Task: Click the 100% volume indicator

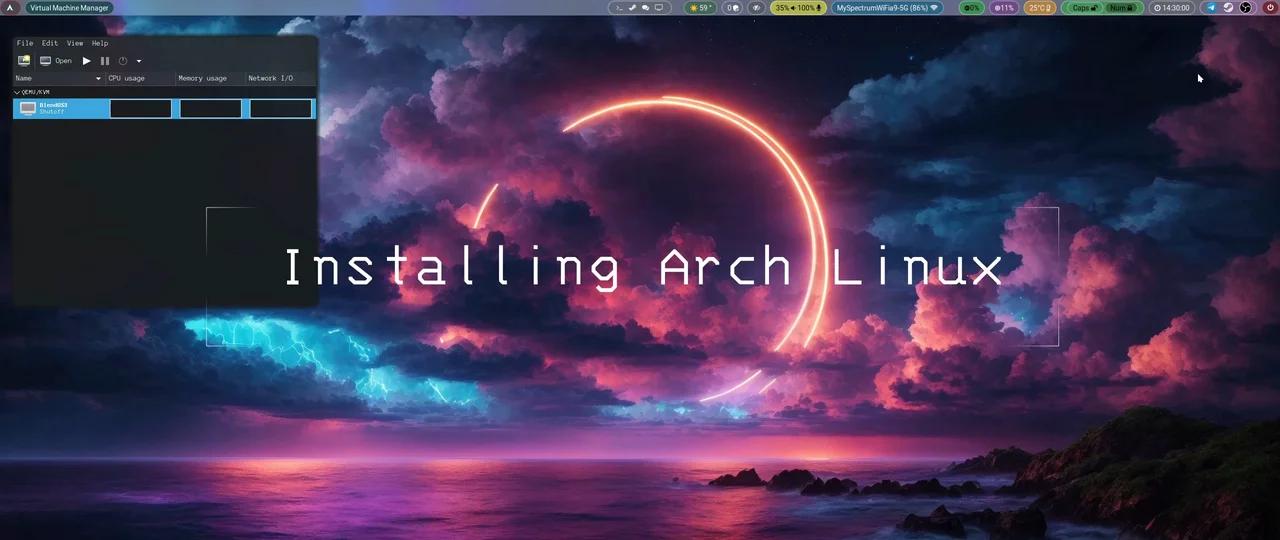Action: tap(804, 7)
